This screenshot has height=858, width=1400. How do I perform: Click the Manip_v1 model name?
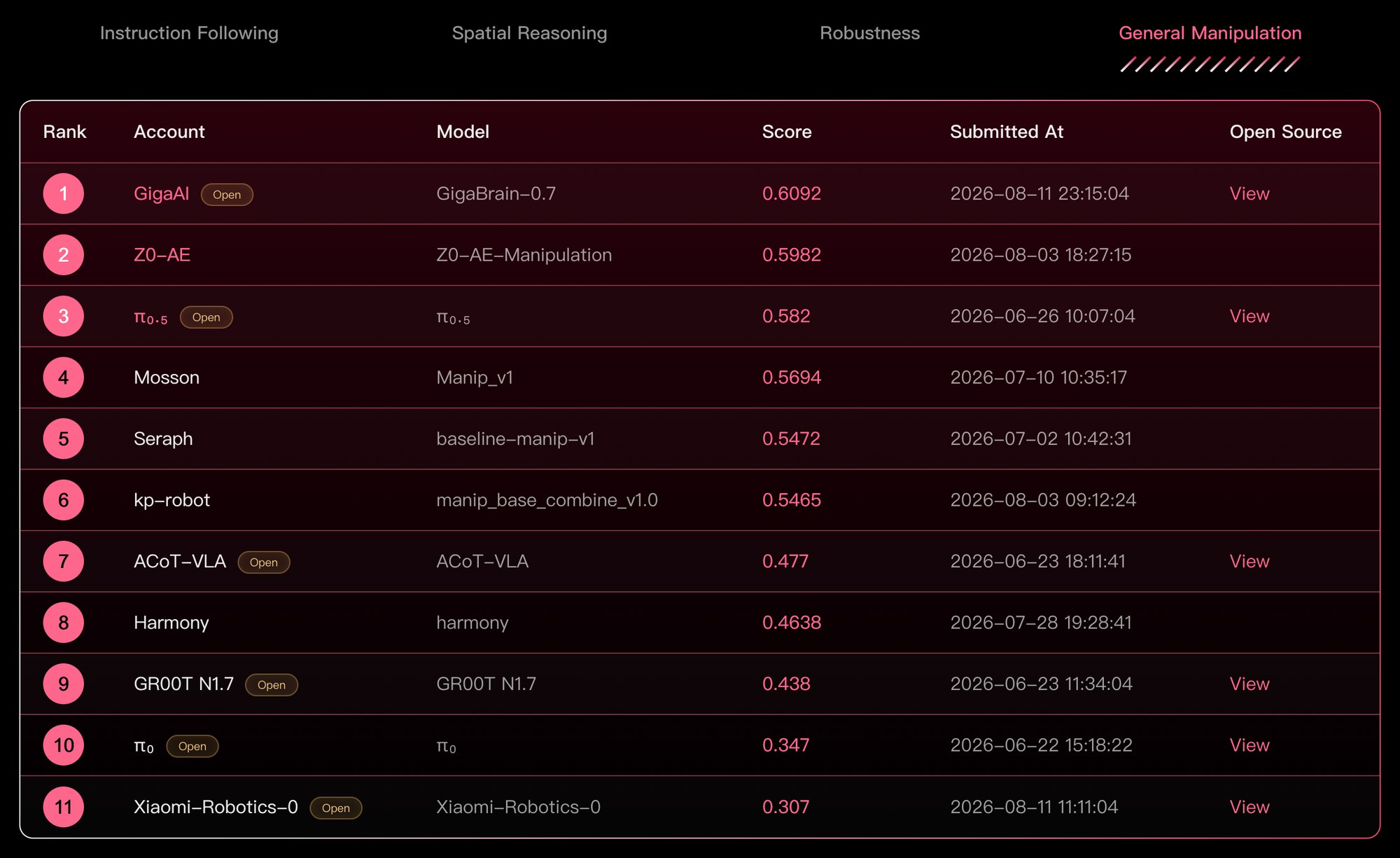pyautogui.click(x=475, y=378)
